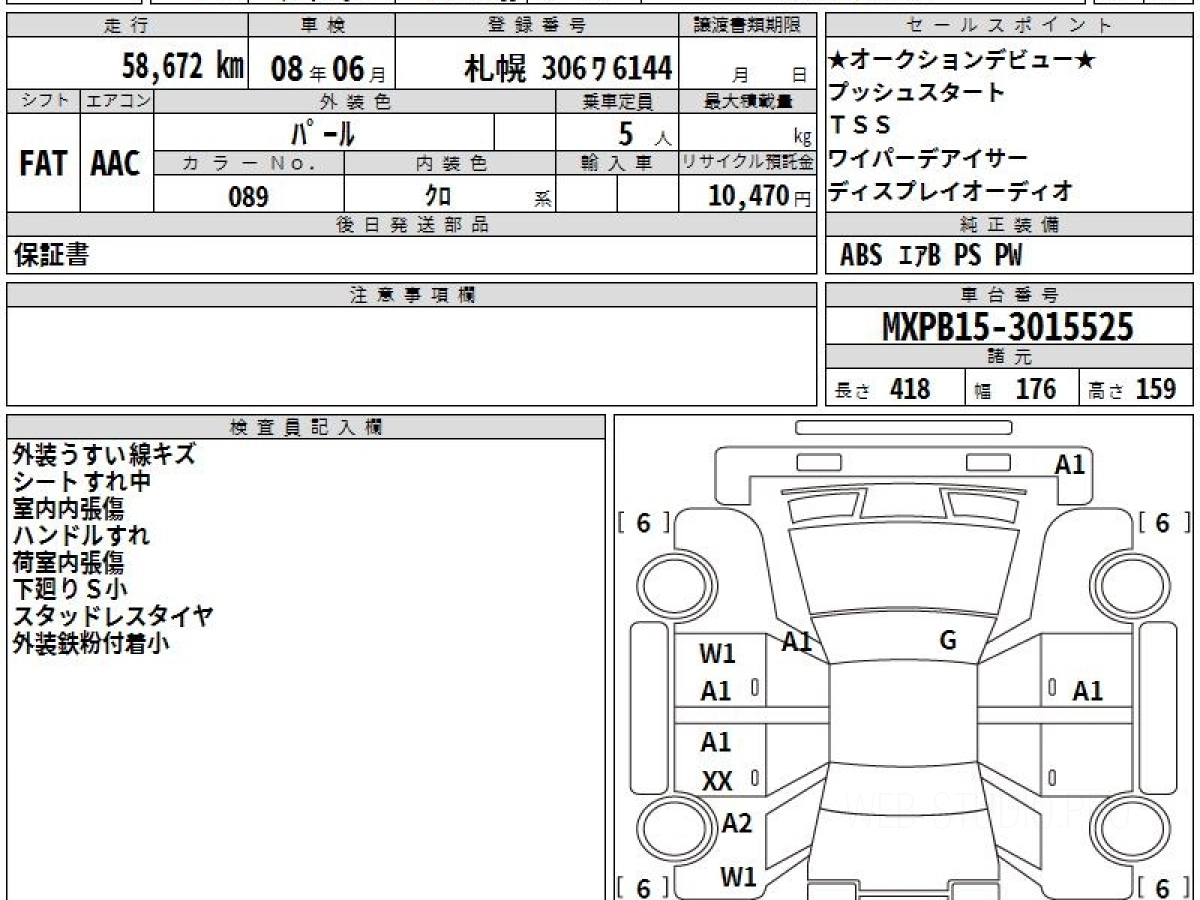
Task: Click the 最大積載量 header
Action: pos(748,101)
